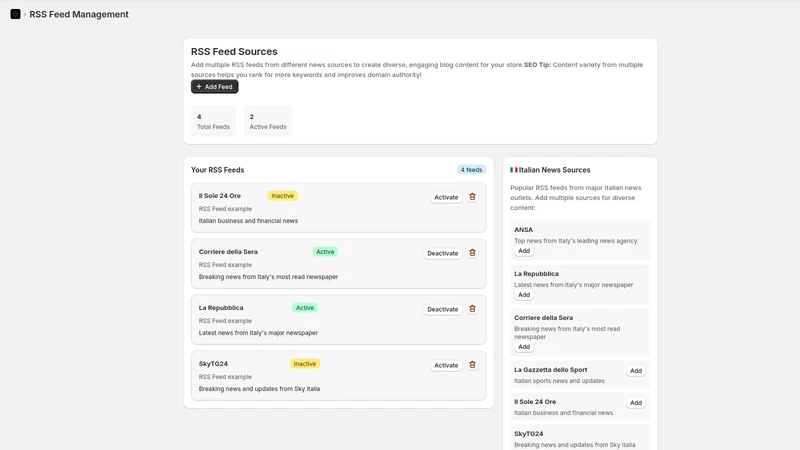Screen dimensions: 800x450
Task: Add La Repubblica from Italian sources
Action: pyautogui.click(x=524, y=295)
